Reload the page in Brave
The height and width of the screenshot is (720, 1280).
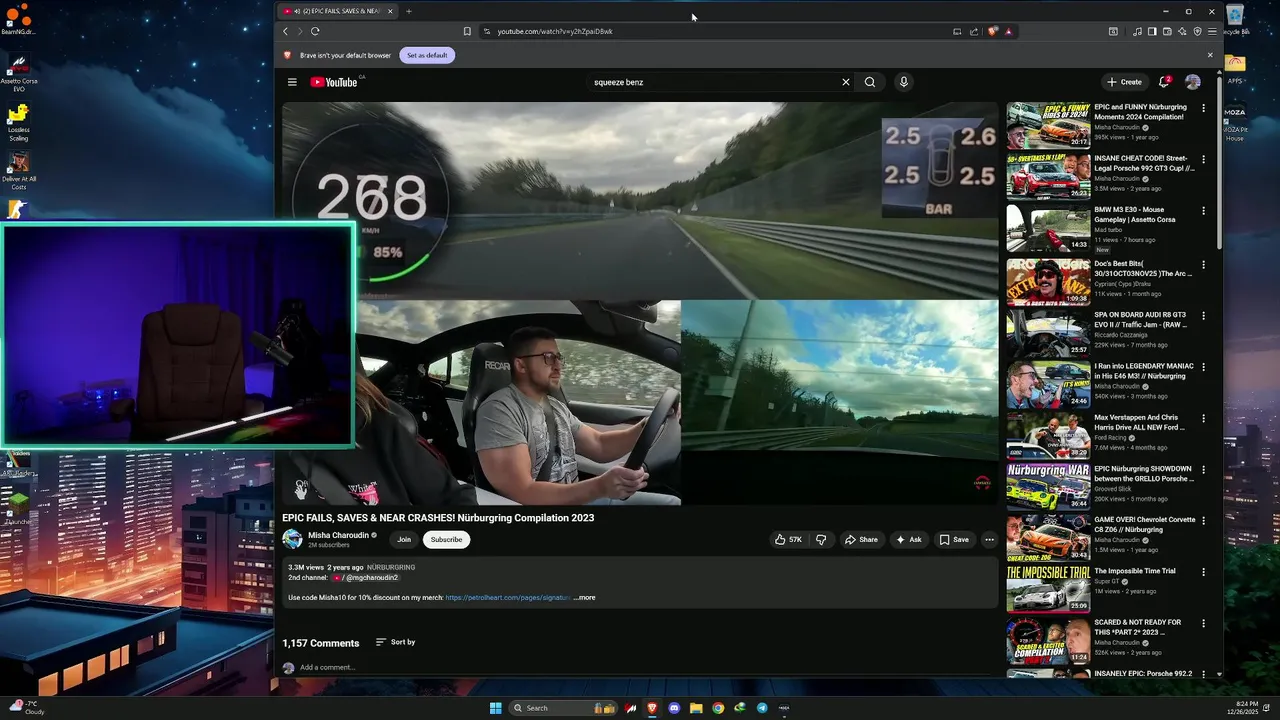(315, 31)
